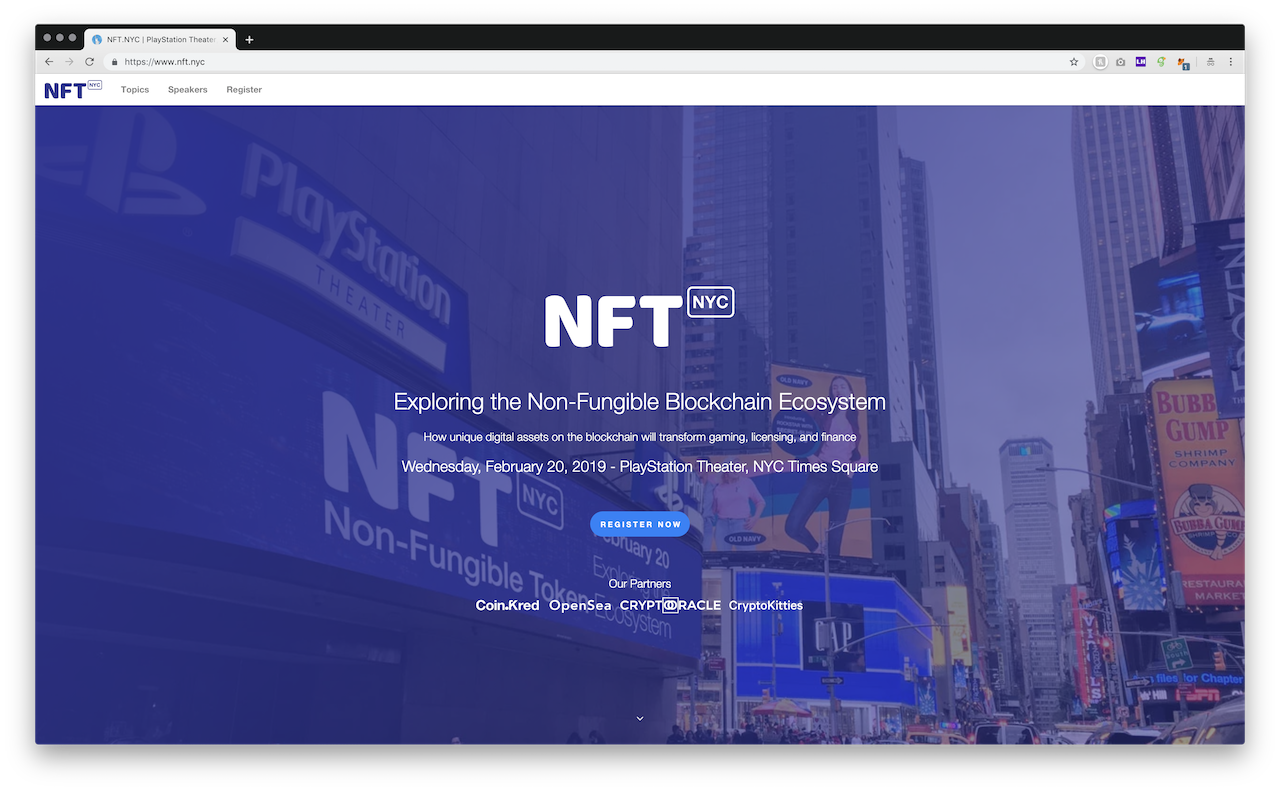Click the incognito profile icon
Image resolution: width=1280 pixels, height=791 pixels.
click(1210, 62)
